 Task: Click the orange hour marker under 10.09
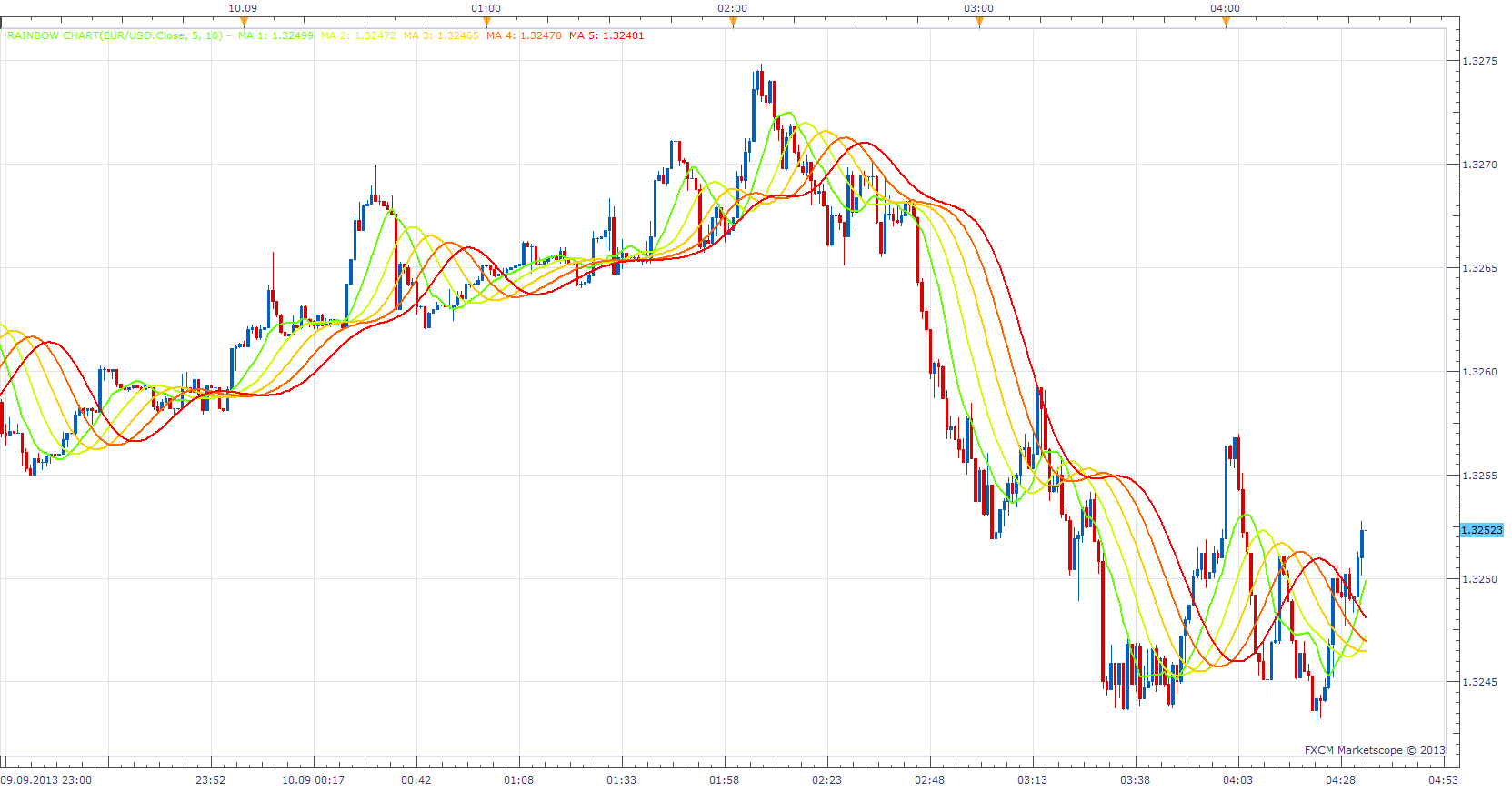[244, 23]
